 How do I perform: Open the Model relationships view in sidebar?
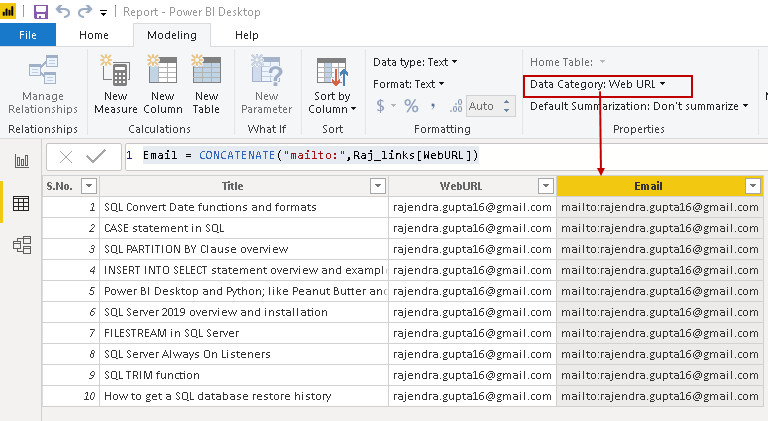21,245
